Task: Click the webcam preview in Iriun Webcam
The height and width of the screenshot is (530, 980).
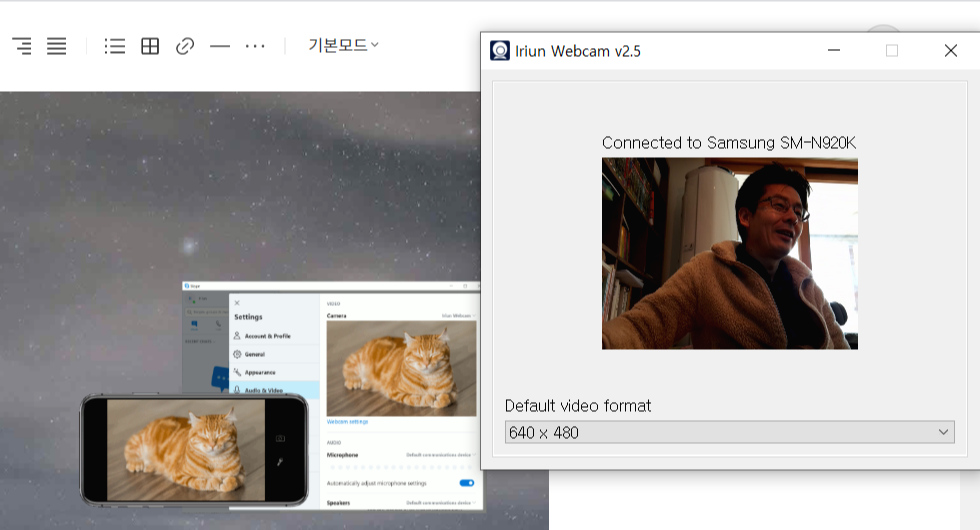Action: [729, 253]
